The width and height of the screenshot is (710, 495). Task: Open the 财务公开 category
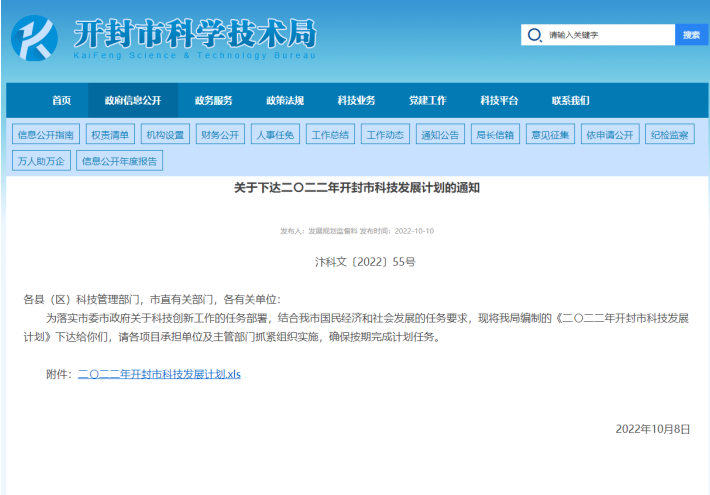(x=220, y=135)
